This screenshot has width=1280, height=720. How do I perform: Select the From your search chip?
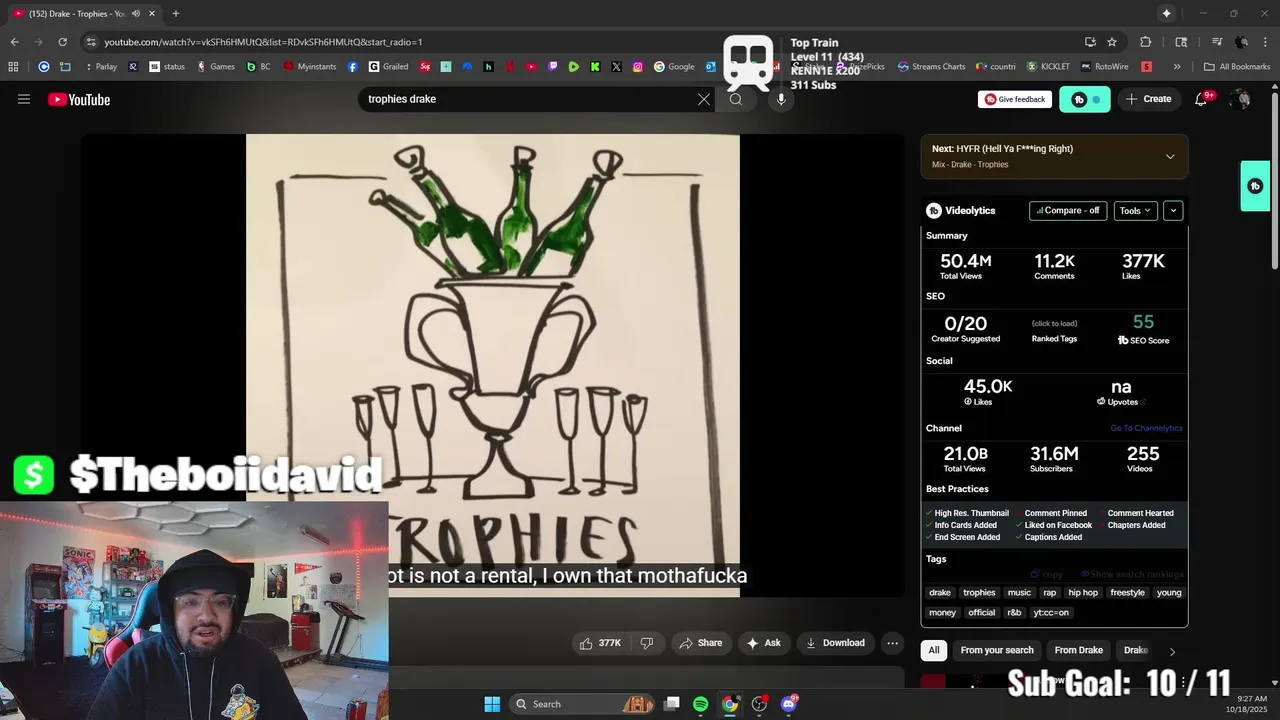[x=997, y=650]
